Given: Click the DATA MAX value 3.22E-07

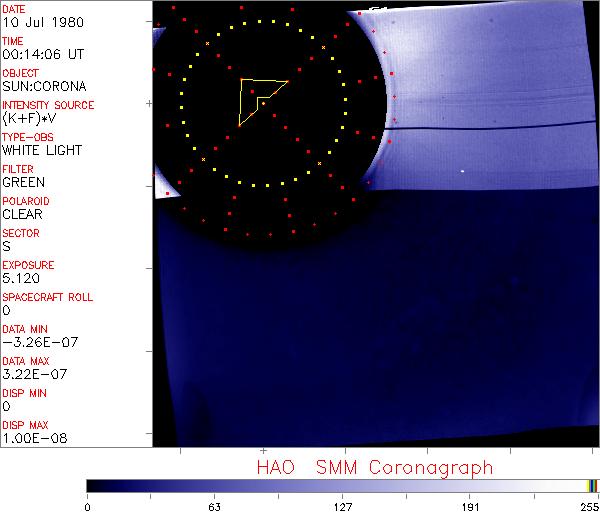Looking at the screenshot, I should point(37,374).
